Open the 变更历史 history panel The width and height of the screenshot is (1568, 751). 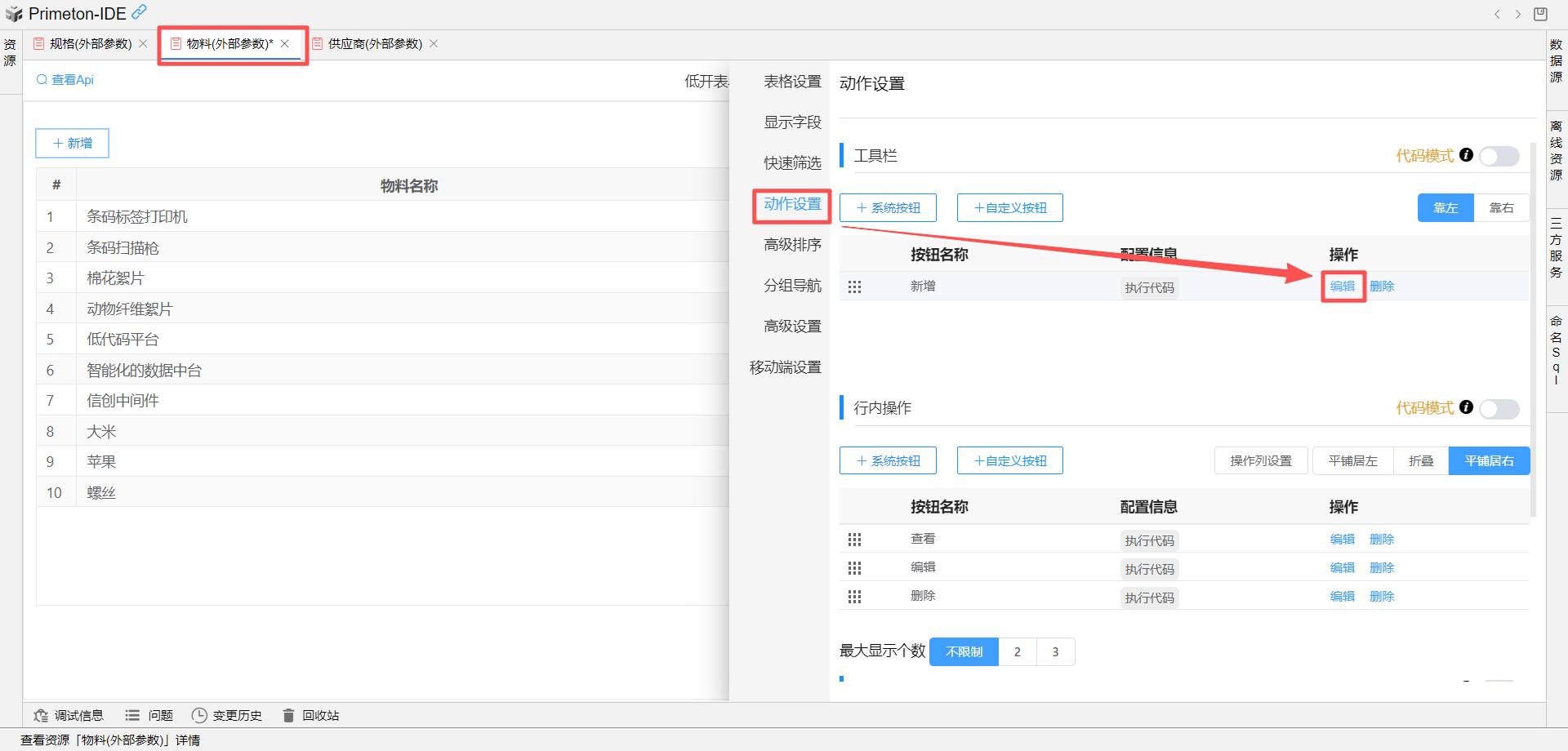(227, 716)
